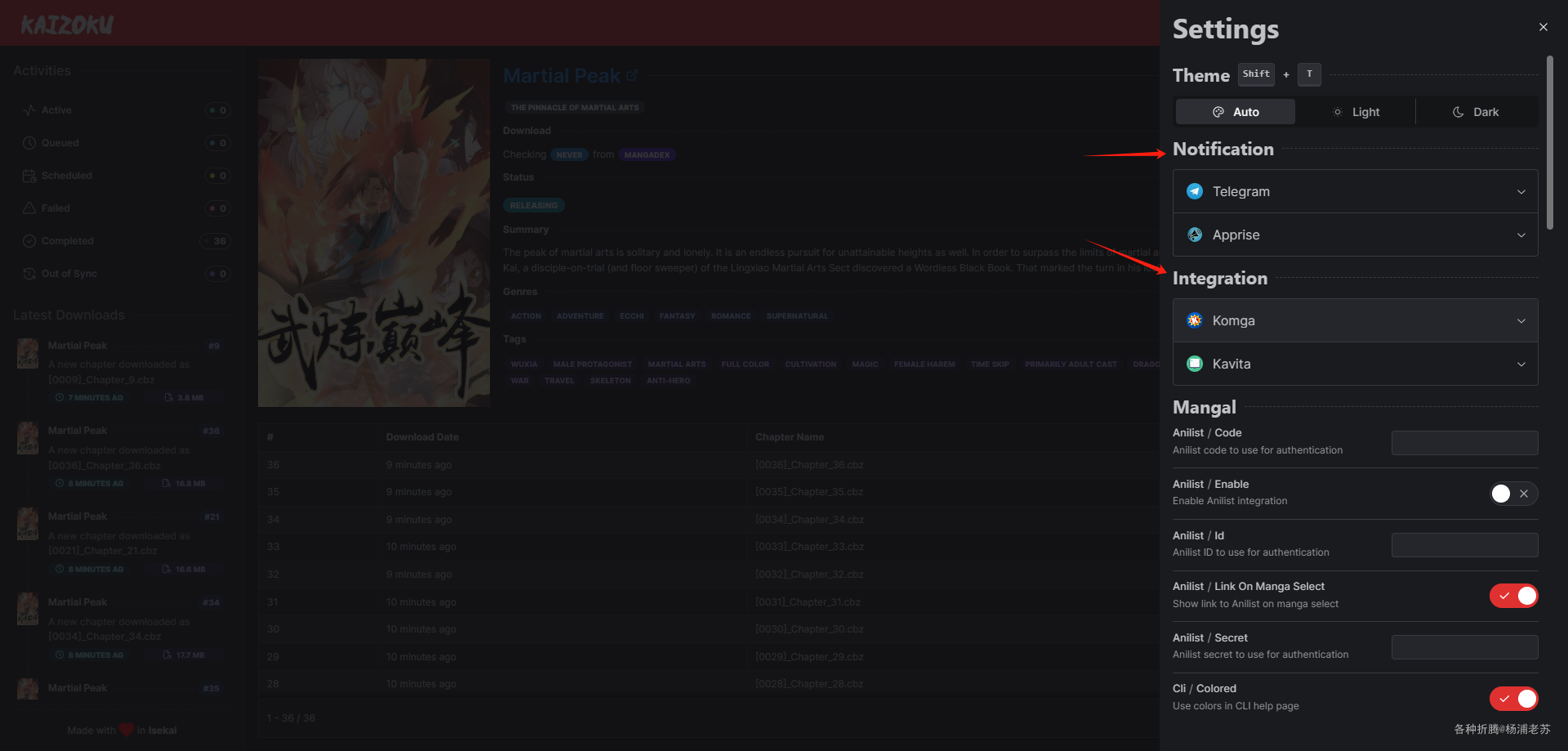Click the Chapter Name column header
This screenshot has height=751, width=1568.
point(790,437)
